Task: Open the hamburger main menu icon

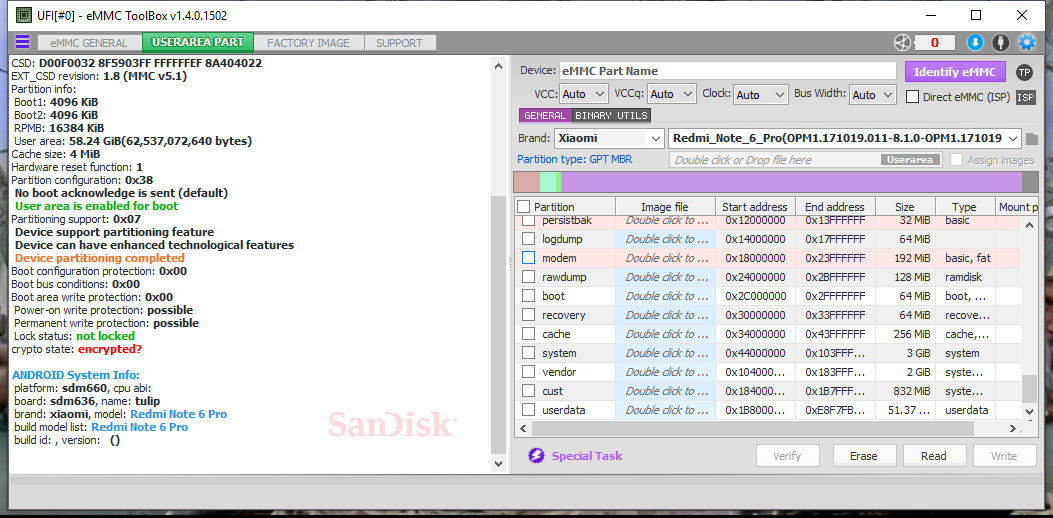Action: pos(22,42)
